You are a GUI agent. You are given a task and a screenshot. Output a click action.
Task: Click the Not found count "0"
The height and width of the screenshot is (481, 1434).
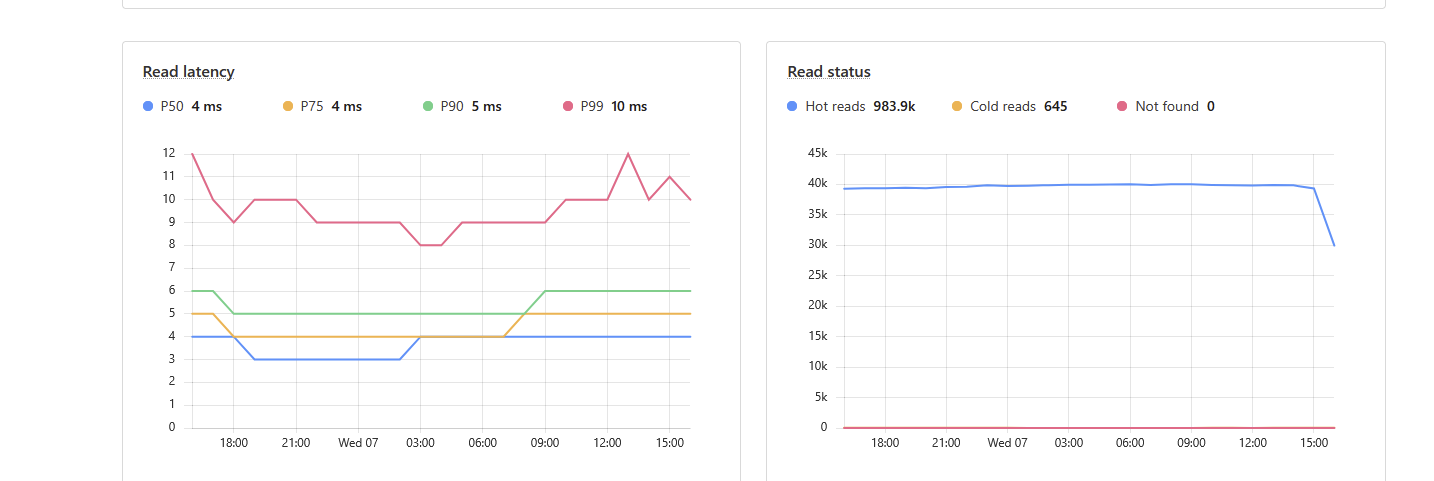(x=1211, y=106)
